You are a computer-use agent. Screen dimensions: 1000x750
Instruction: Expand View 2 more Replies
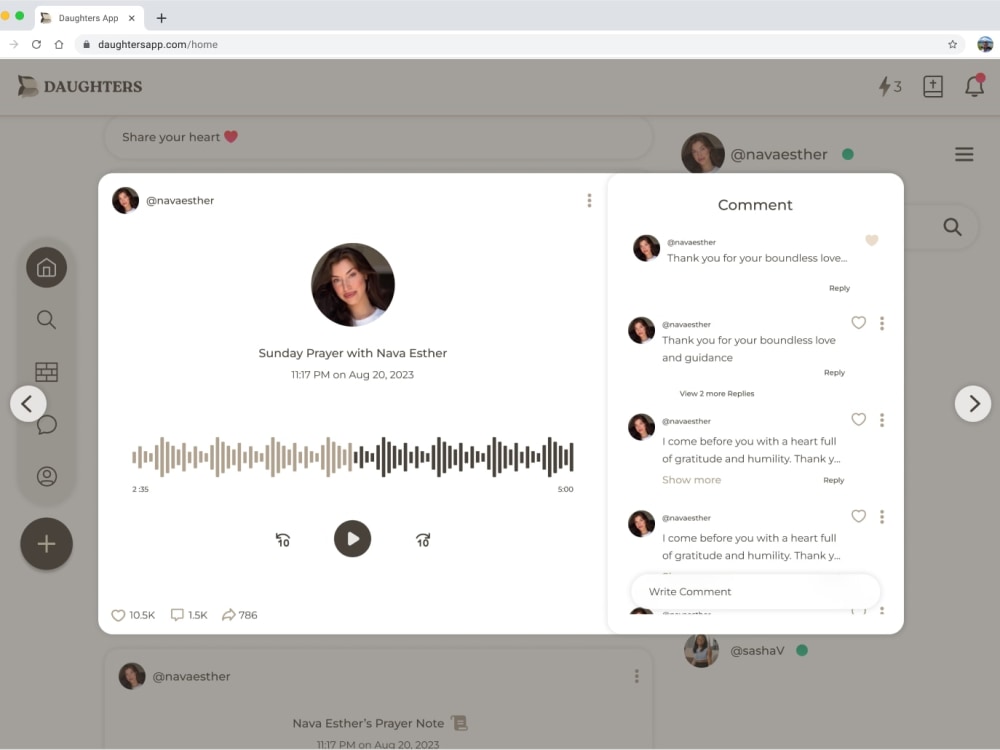pos(717,393)
